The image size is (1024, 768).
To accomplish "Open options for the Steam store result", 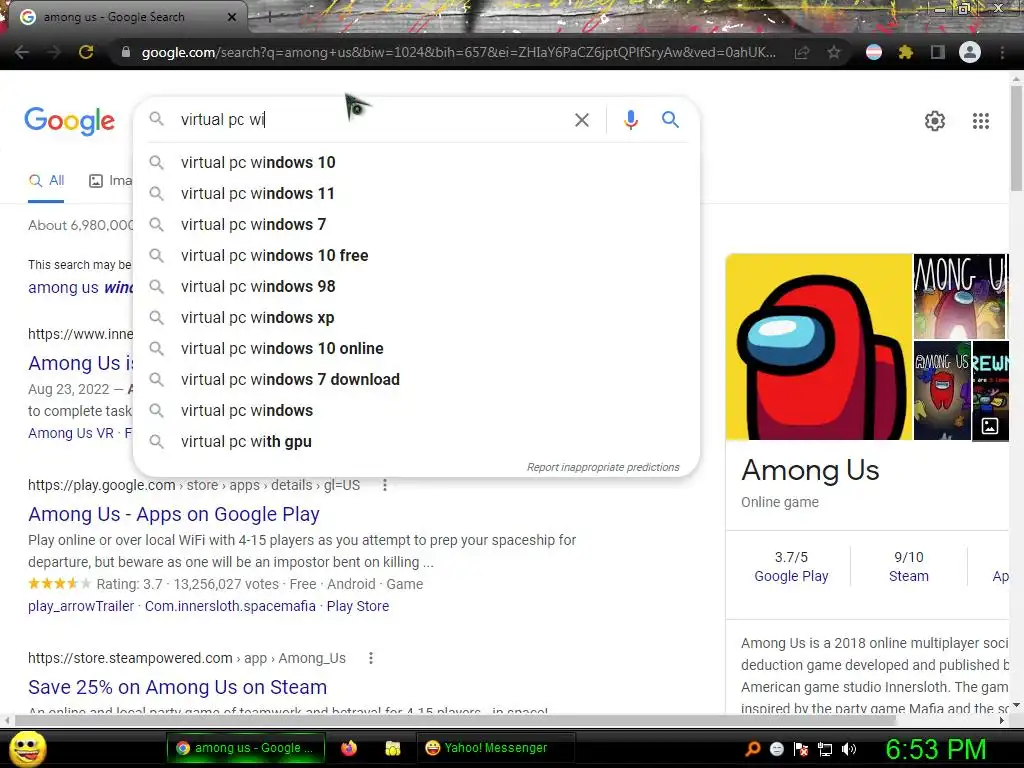I will (371, 658).
